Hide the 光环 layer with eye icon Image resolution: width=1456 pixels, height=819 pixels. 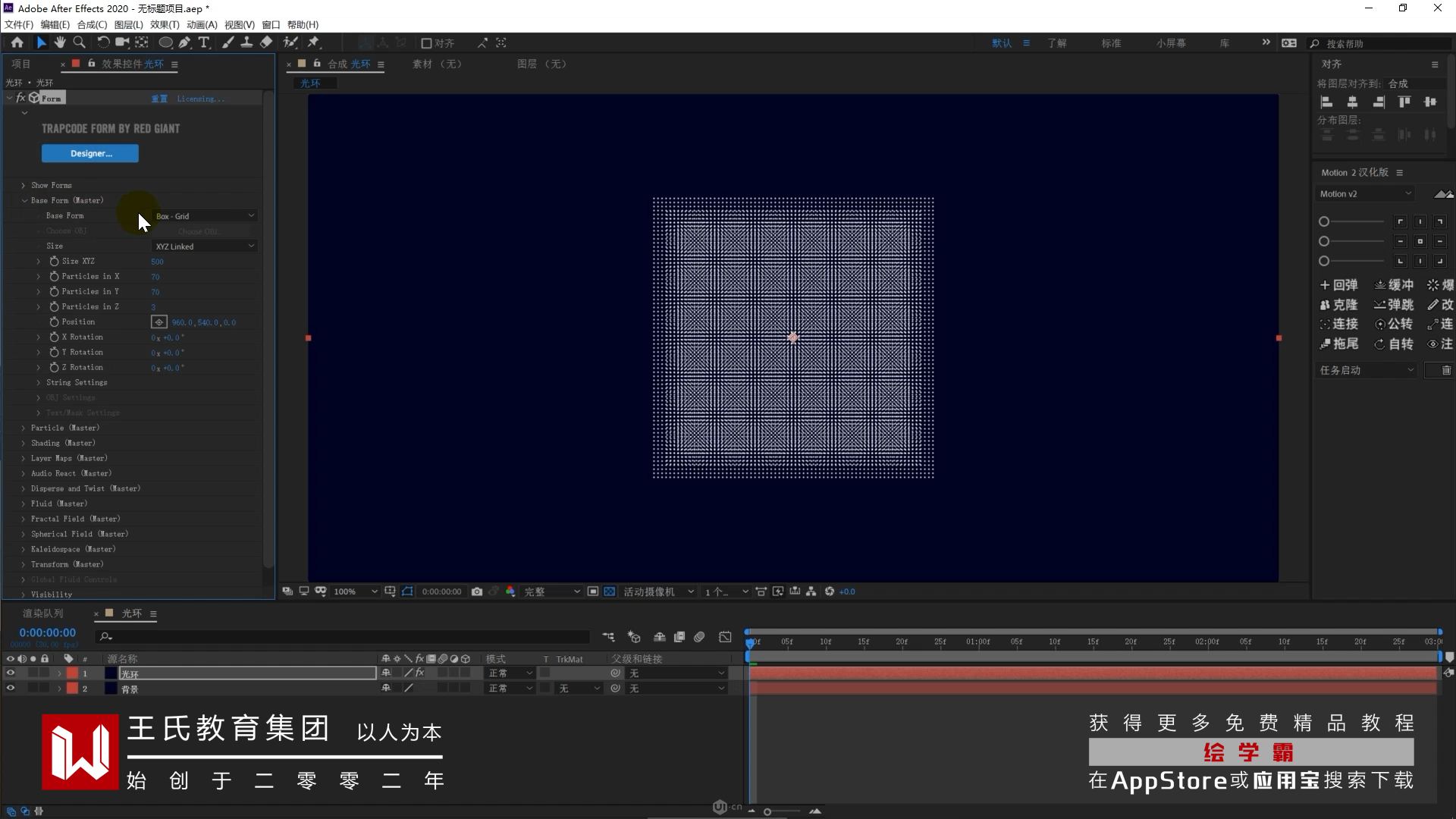coord(11,673)
